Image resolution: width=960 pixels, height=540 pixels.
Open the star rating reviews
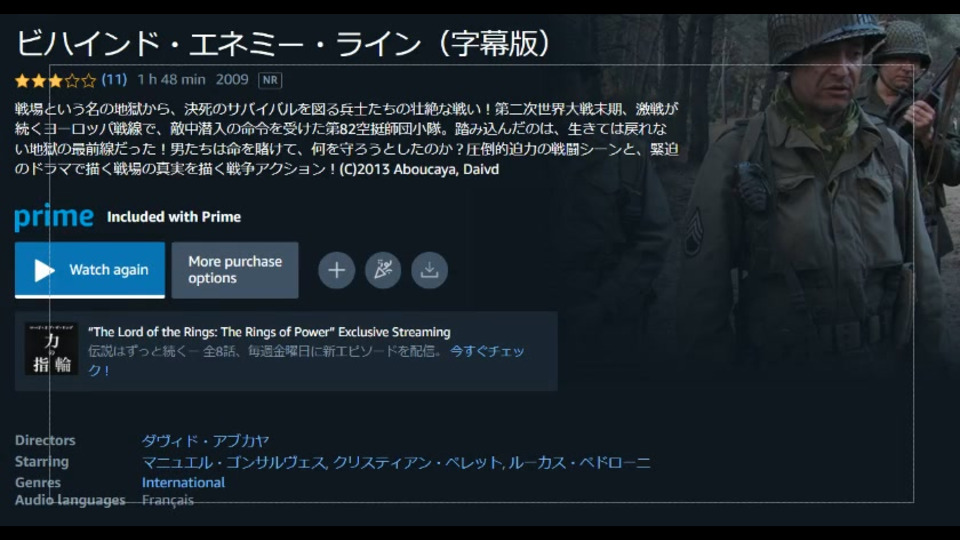[55, 80]
